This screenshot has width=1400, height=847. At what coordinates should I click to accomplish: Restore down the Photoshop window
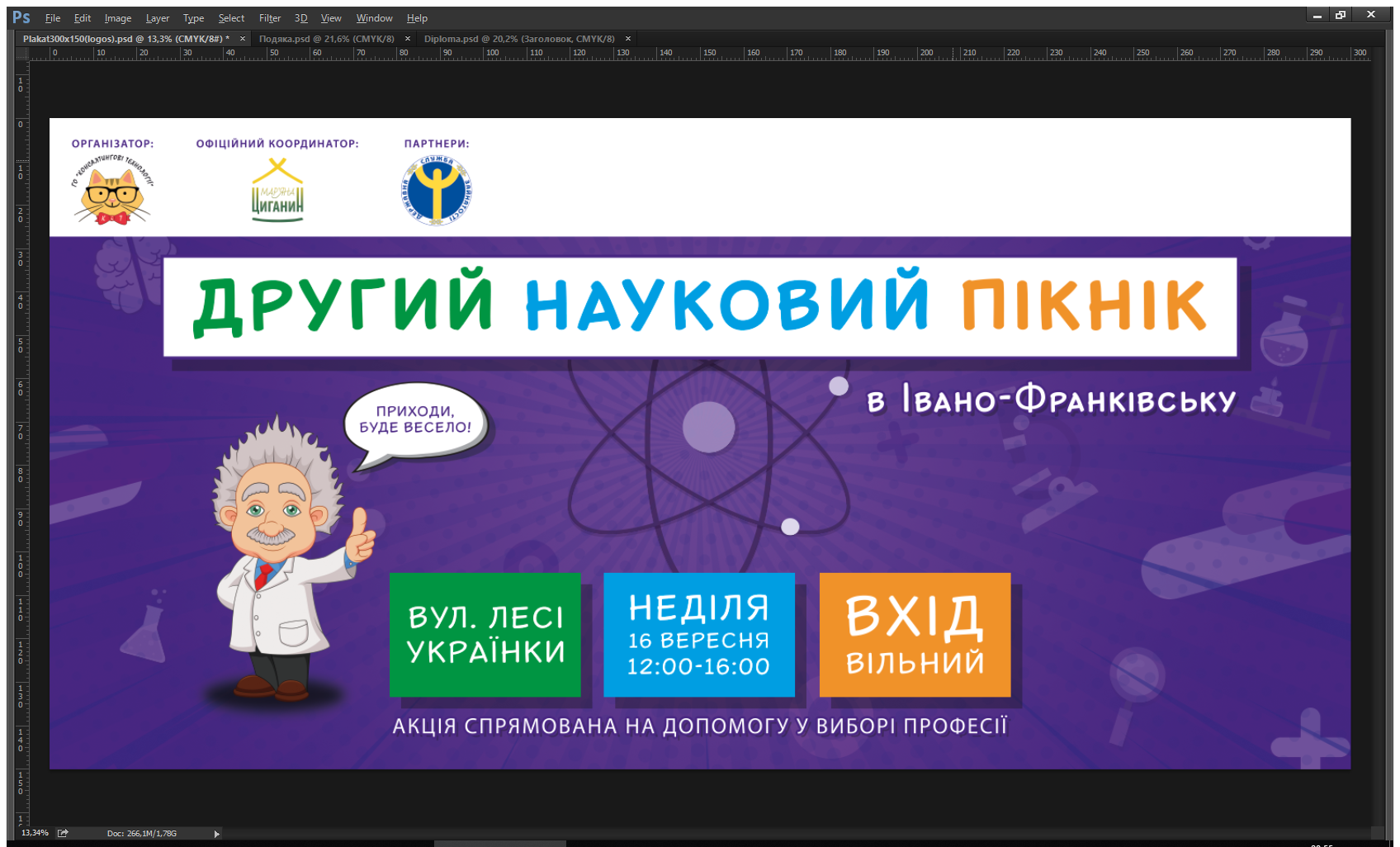tap(1341, 15)
